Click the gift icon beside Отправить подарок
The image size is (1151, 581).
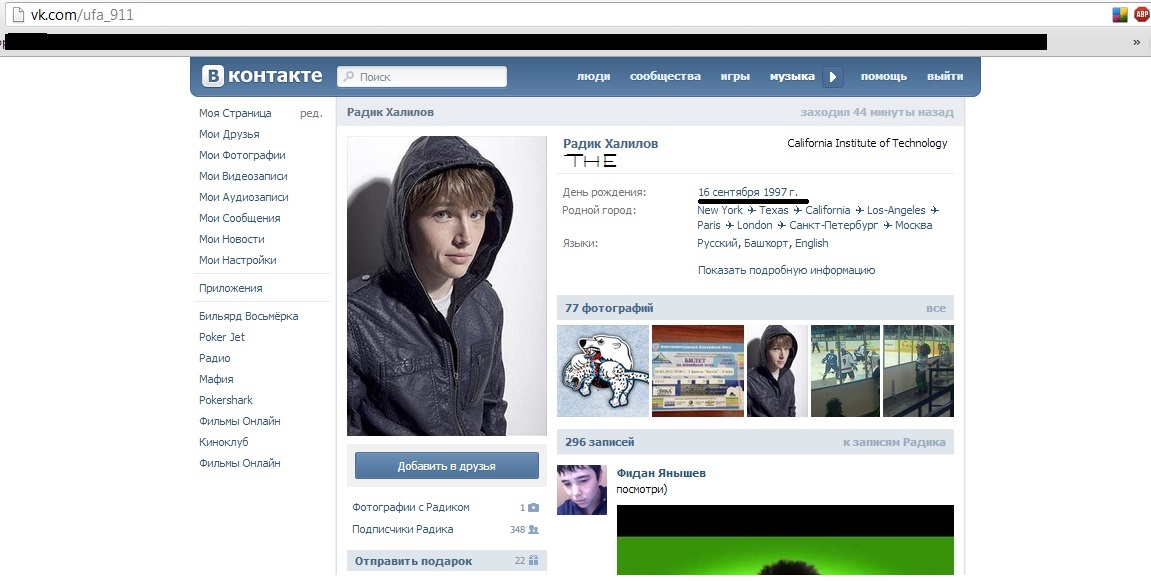pyautogui.click(x=533, y=560)
